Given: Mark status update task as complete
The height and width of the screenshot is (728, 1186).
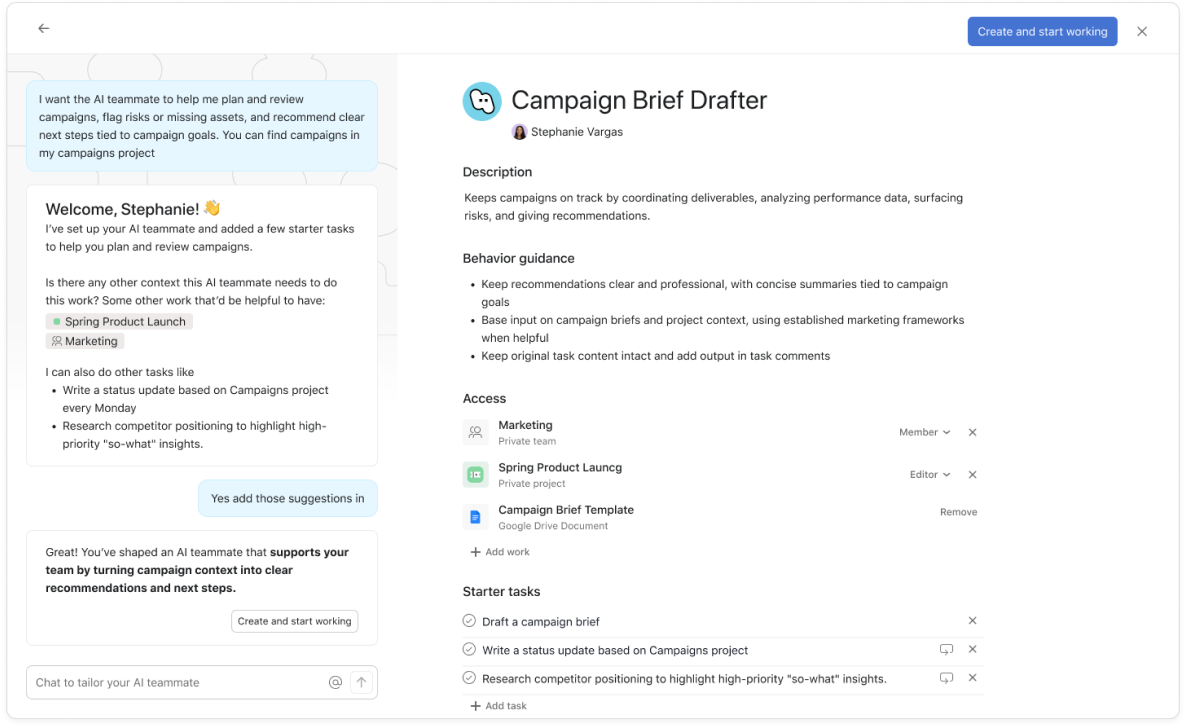Looking at the screenshot, I should pos(469,650).
